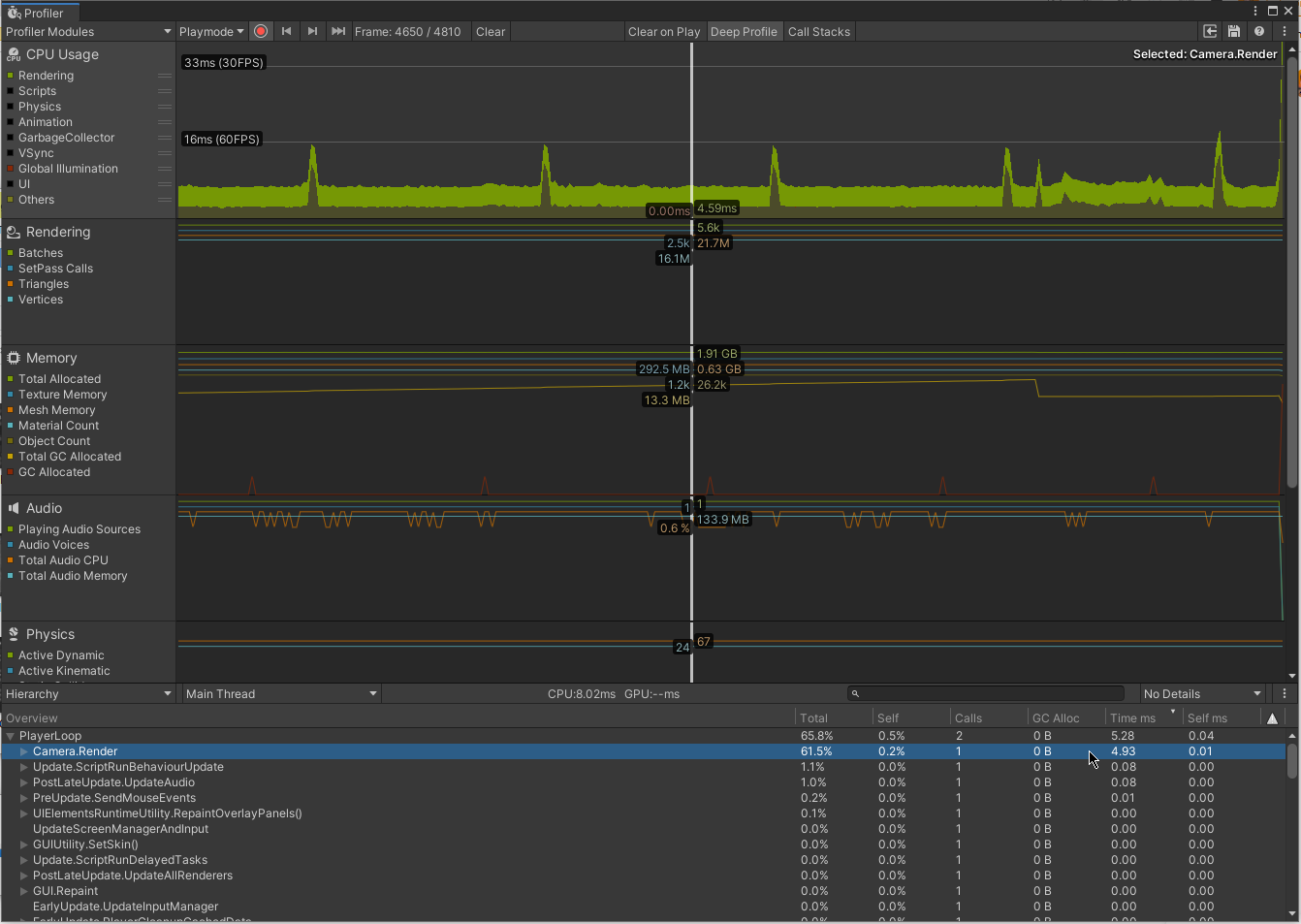1301x924 pixels.
Task: Open the Main Thread selector dropdown
Action: (x=281, y=693)
